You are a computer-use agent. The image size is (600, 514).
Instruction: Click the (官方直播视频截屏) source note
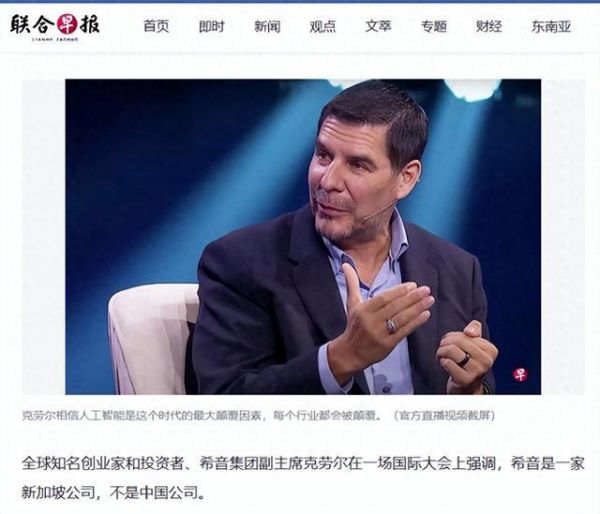(444, 415)
